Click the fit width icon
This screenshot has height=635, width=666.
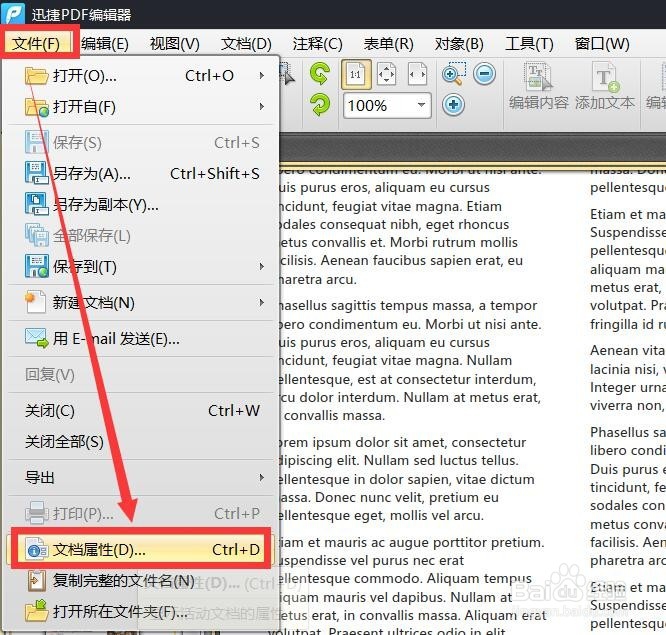pos(417,74)
